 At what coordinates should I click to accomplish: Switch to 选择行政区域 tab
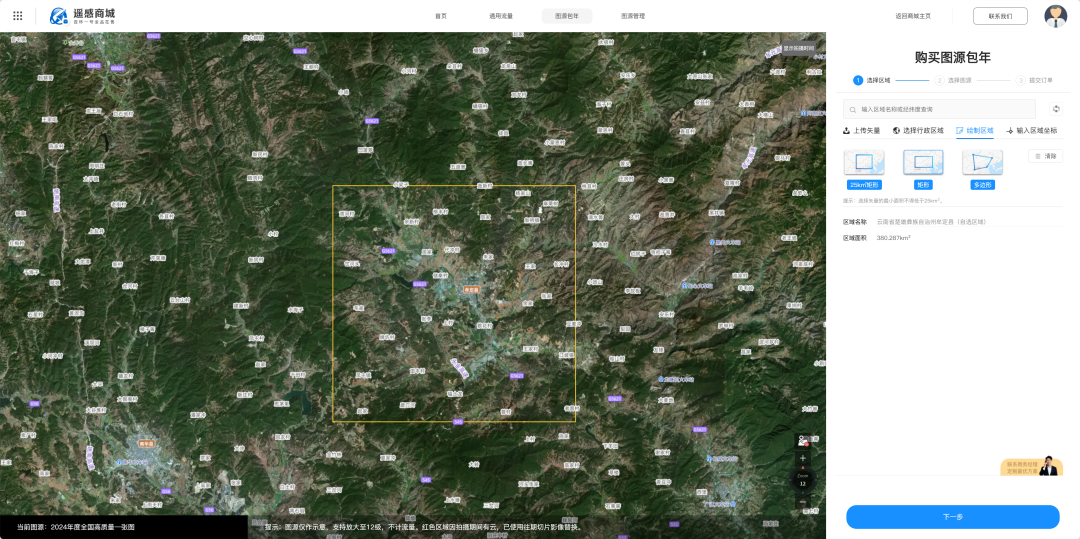pyautogui.click(x=918, y=130)
